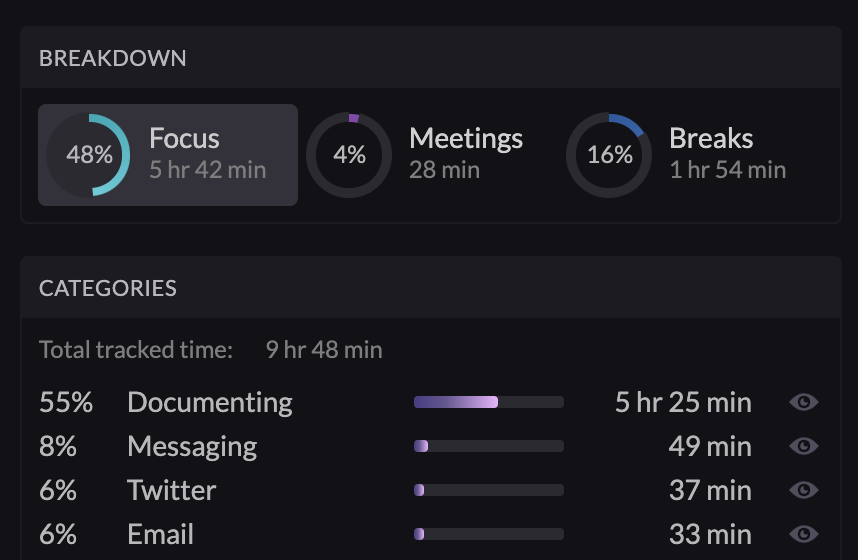
Task: Click the Email usage bar
Action: tap(489, 534)
